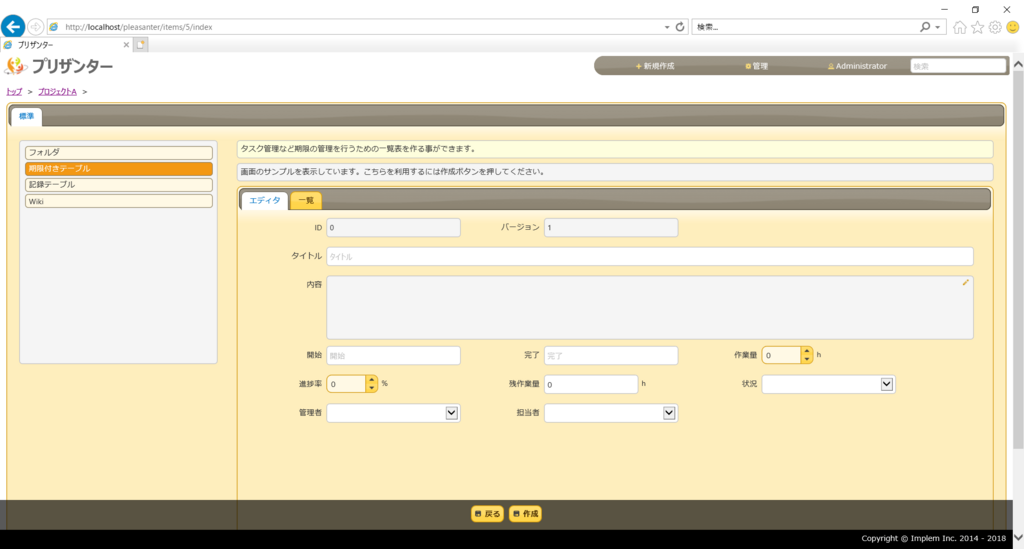Refresh the page with reload icon
This screenshot has height=549, width=1024.
click(x=680, y=27)
